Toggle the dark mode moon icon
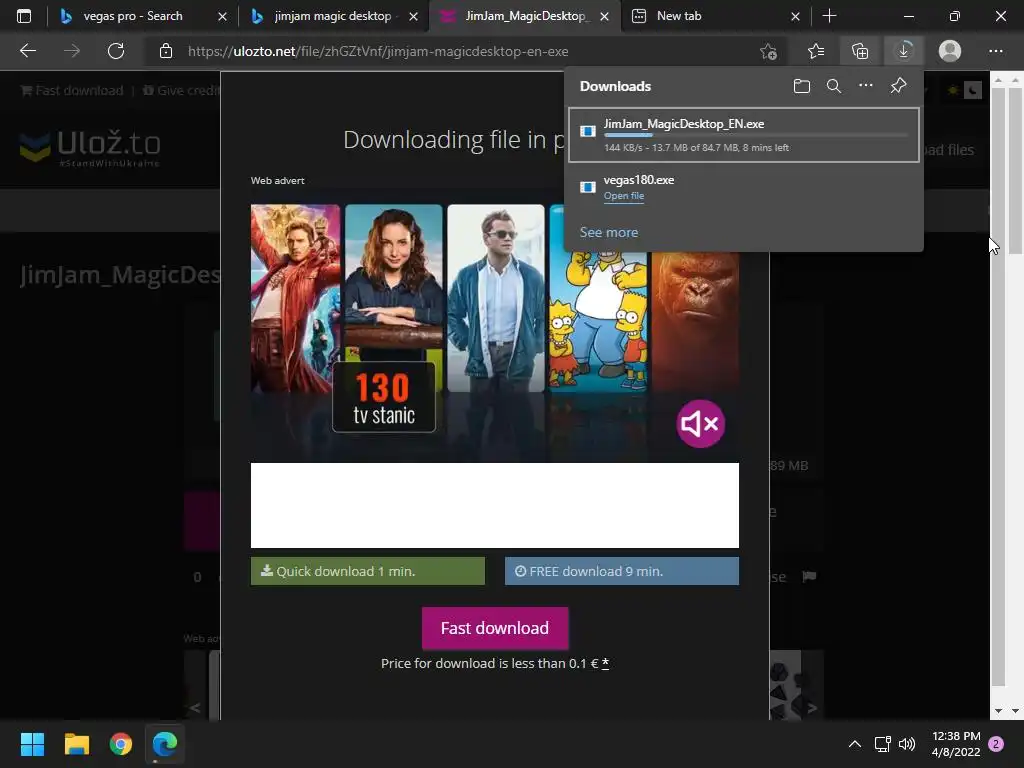The image size is (1024, 768). [x=972, y=90]
